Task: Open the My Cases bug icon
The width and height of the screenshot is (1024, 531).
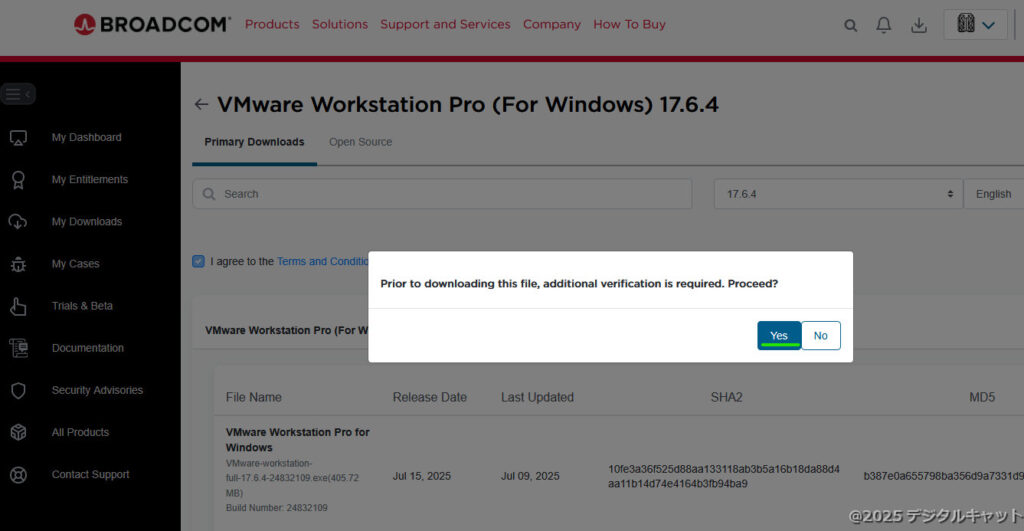Action: coord(18,264)
